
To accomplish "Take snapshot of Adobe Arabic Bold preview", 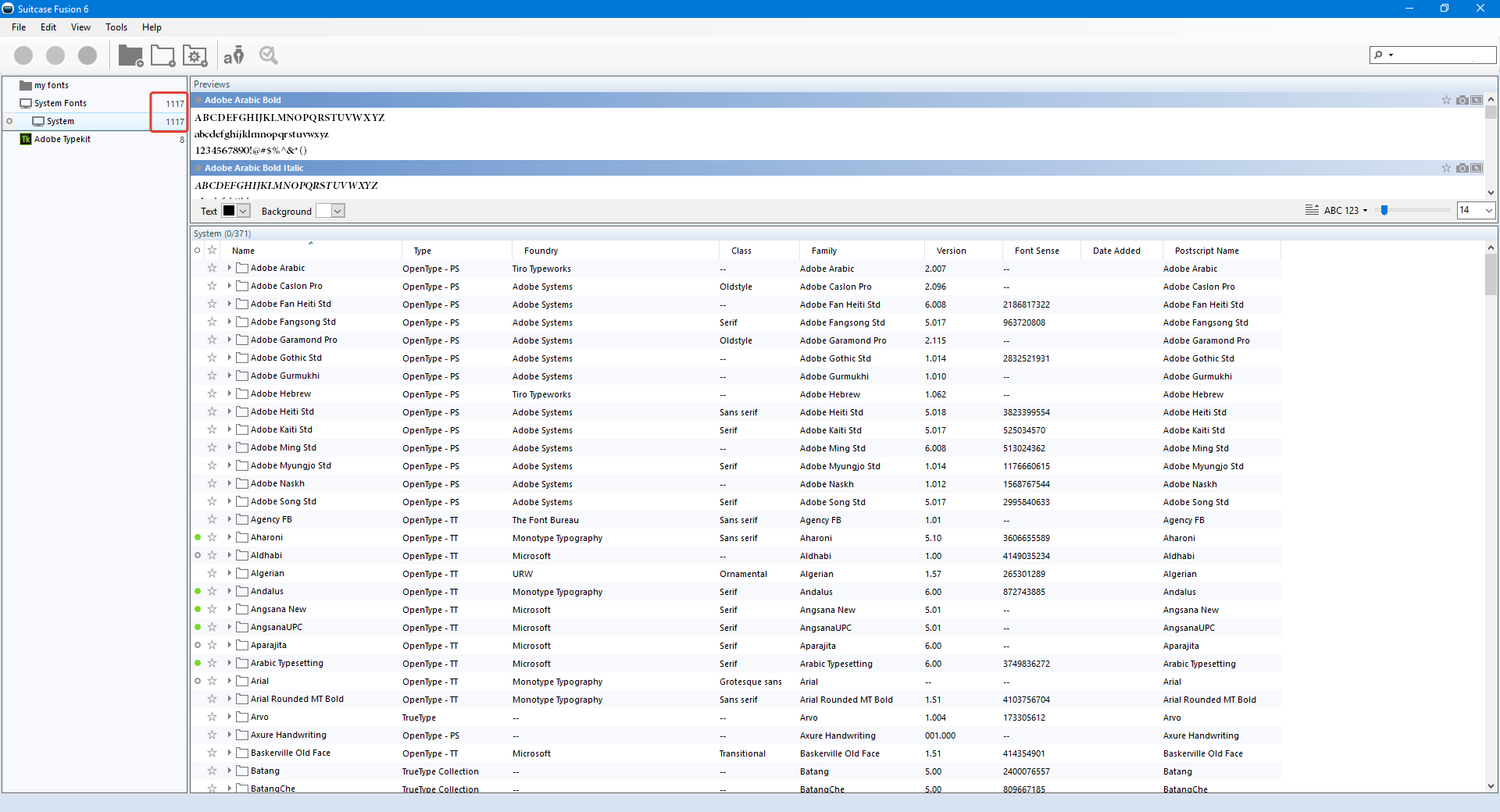I will click(1462, 100).
